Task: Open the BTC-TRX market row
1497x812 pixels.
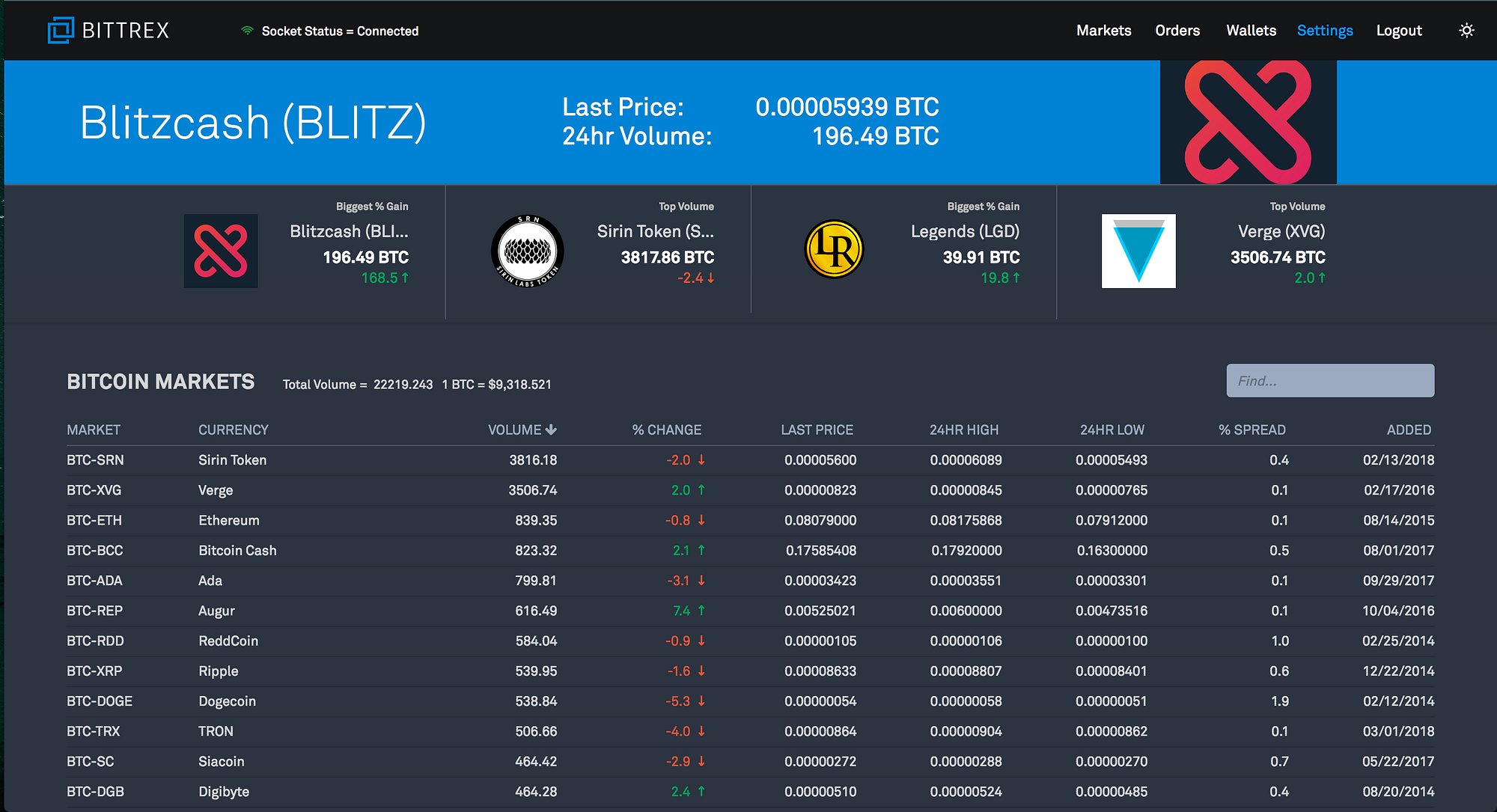Action: tap(751, 731)
